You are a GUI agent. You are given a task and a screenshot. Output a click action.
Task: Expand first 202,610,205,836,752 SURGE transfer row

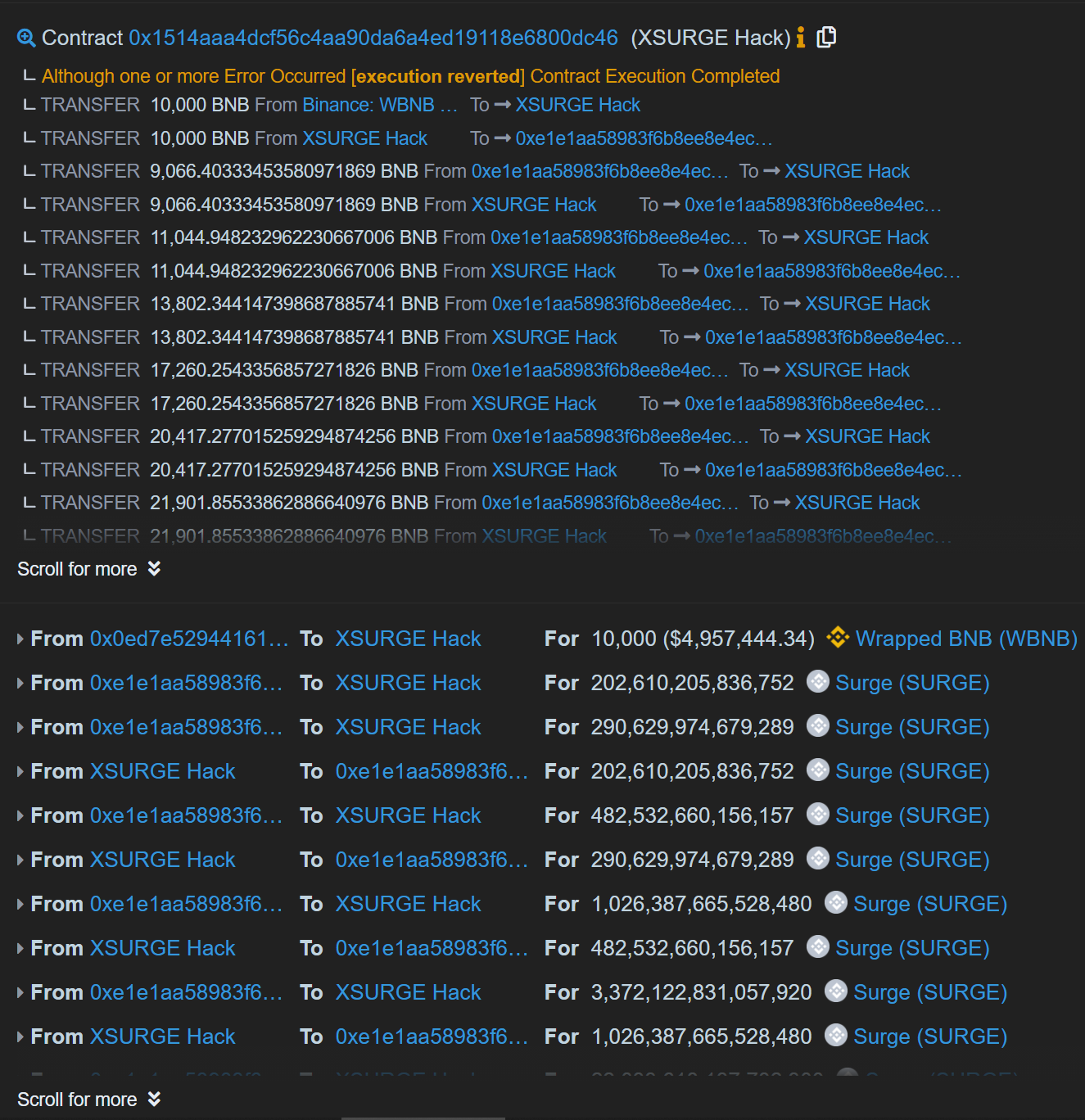tap(20, 683)
